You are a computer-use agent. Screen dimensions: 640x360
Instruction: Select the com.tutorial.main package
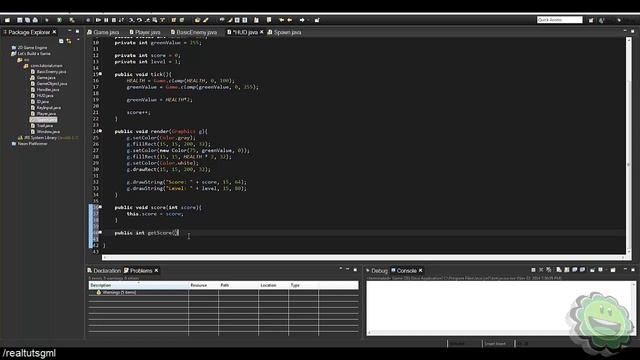pos(43,66)
